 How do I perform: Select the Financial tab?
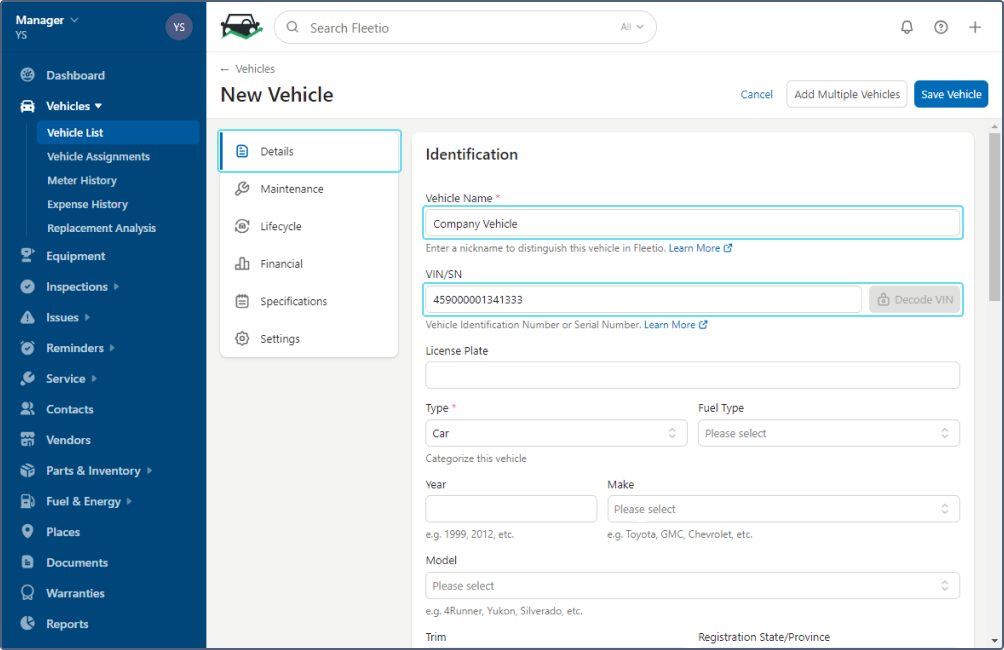click(281, 264)
